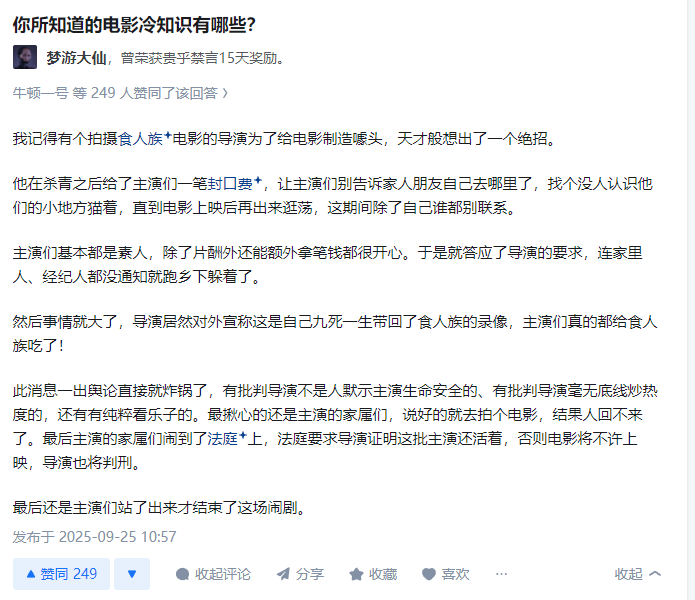Click the downvote triangle button
Screen dimensions: 695x600
(x=131, y=574)
